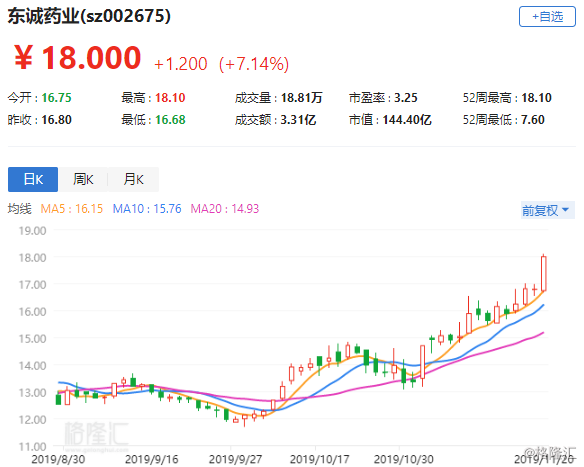Click the 市值 value 144.40亿
The width and height of the screenshot is (584, 467).
(407, 120)
